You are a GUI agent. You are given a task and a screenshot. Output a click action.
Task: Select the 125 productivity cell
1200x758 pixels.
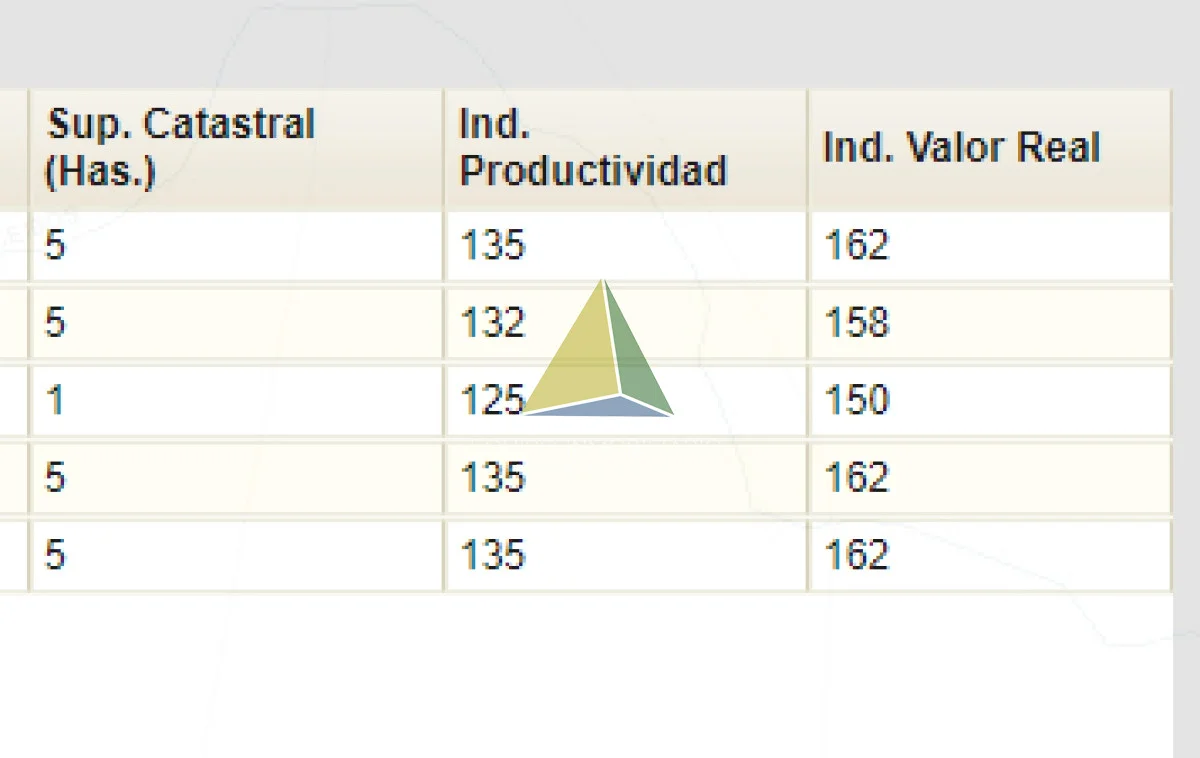point(492,400)
